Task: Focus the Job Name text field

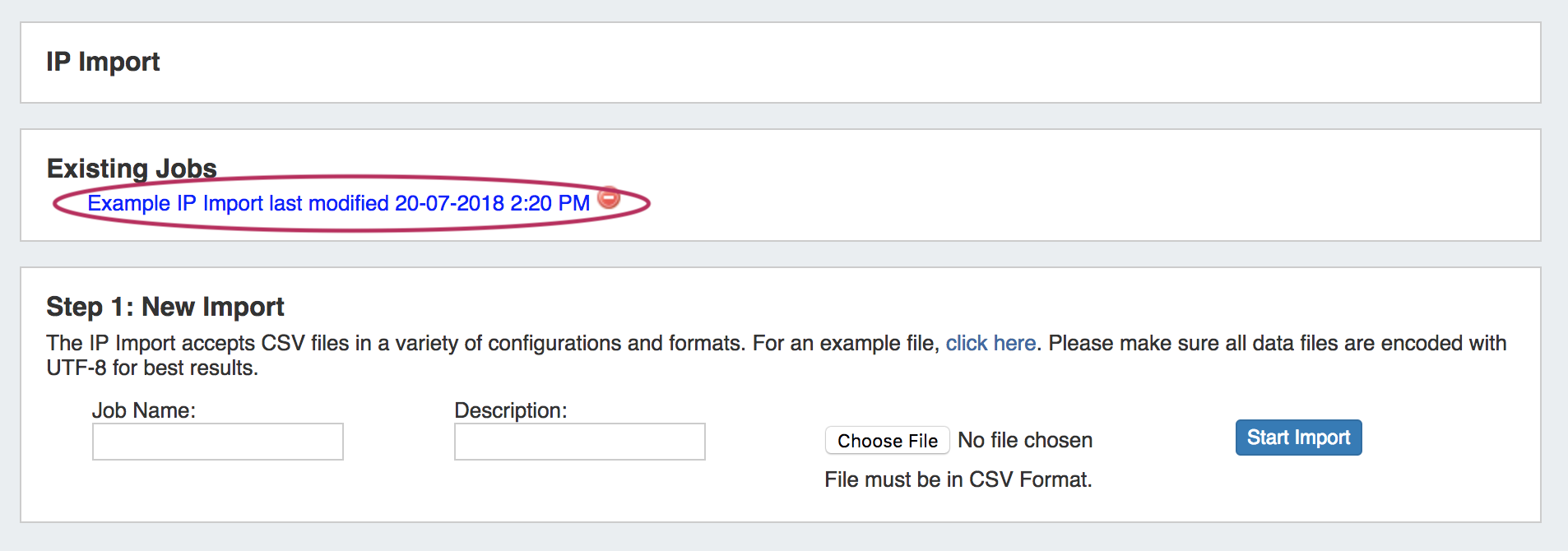Action: point(218,442)
